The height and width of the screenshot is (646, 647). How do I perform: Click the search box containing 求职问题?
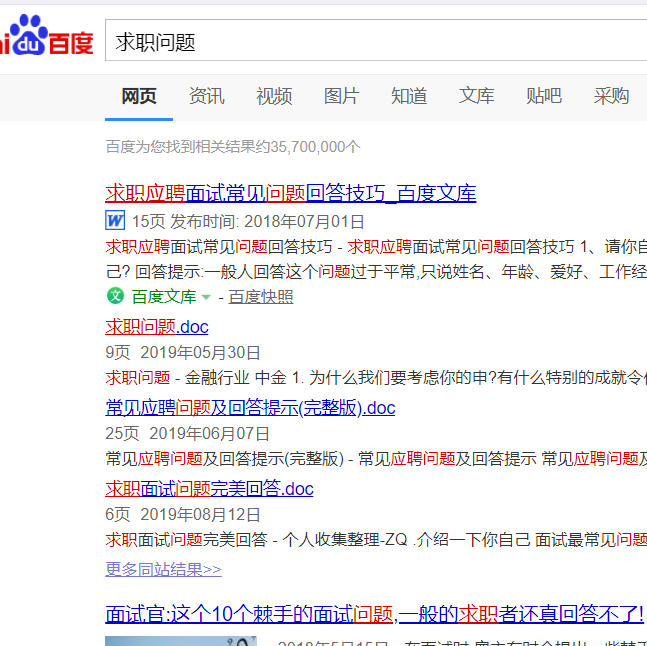coord(370,41)
